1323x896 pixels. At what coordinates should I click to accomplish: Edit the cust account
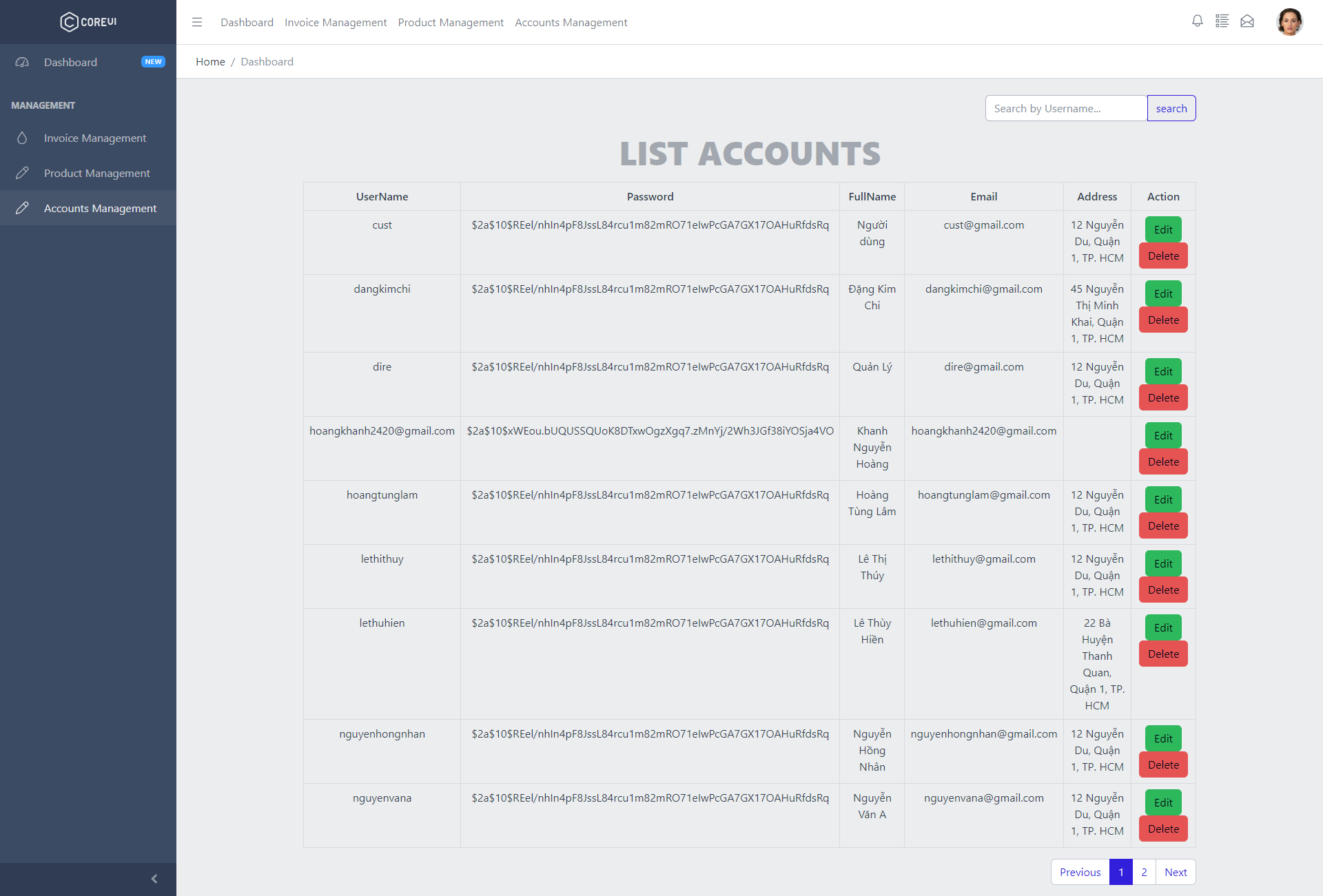[1163, 229]
